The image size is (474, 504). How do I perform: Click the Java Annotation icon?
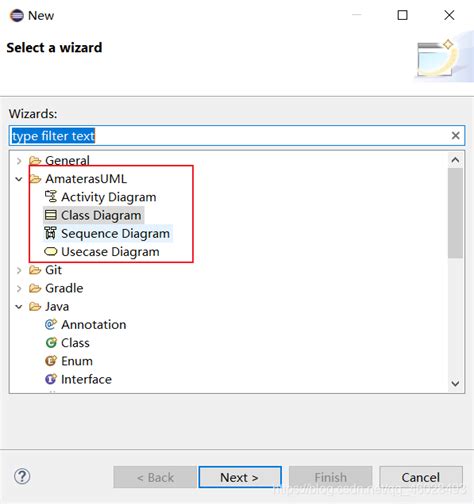tap(51, 324)
